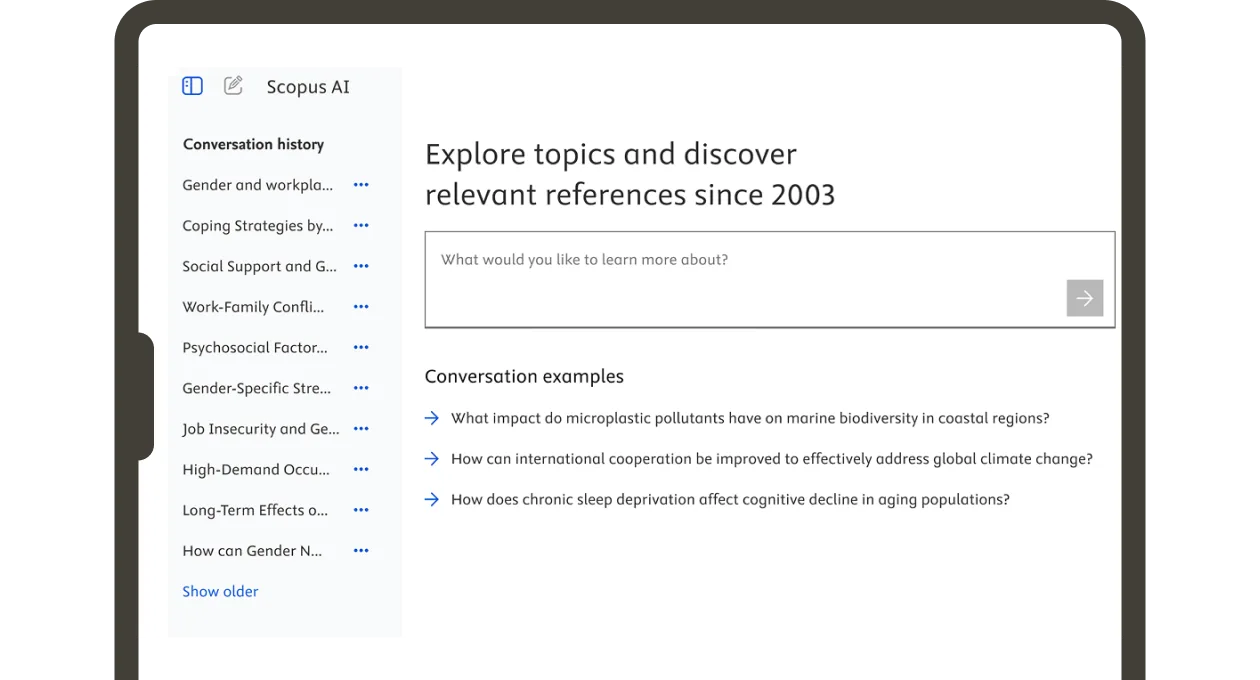Open options for Job Insecurity and Ge... conversation

pos(361,428)
